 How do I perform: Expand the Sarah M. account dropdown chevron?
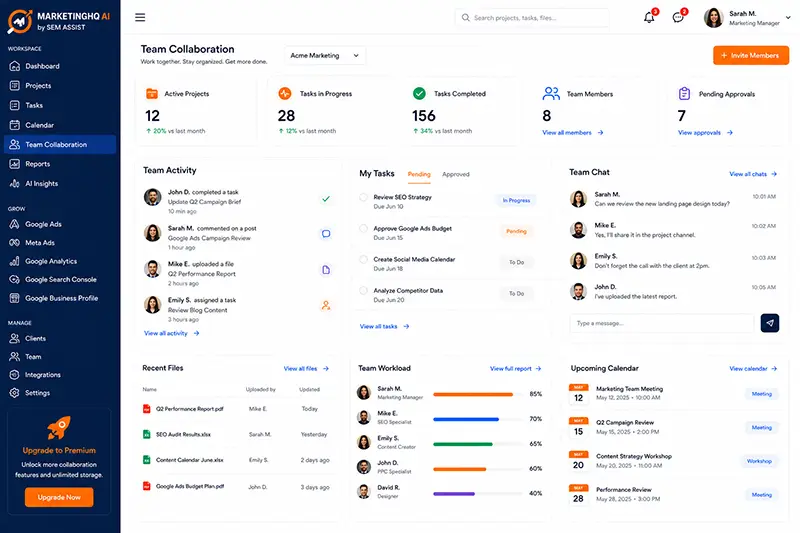pyautogui.click(x=788, y=17)
